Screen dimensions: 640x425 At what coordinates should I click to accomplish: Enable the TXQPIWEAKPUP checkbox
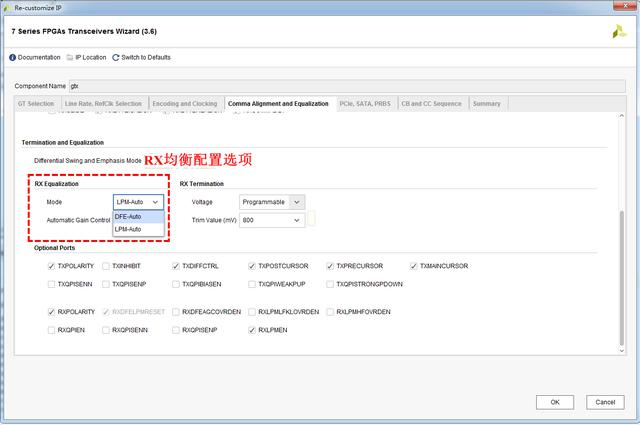(252, 284)
